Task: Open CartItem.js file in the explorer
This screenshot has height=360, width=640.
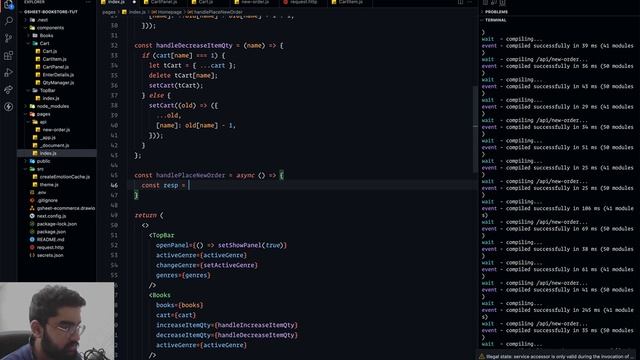Action: coord(54,59)
